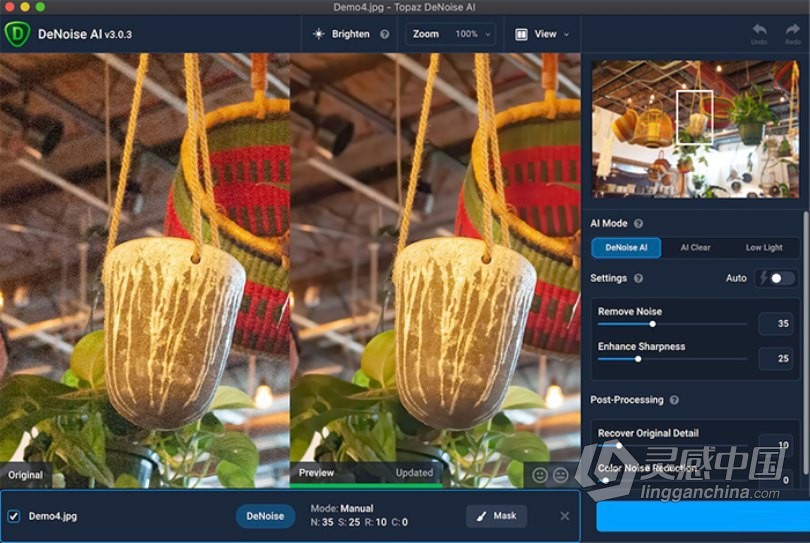
Task: Click the Original label on left image
Action: [x=25, y=475]
